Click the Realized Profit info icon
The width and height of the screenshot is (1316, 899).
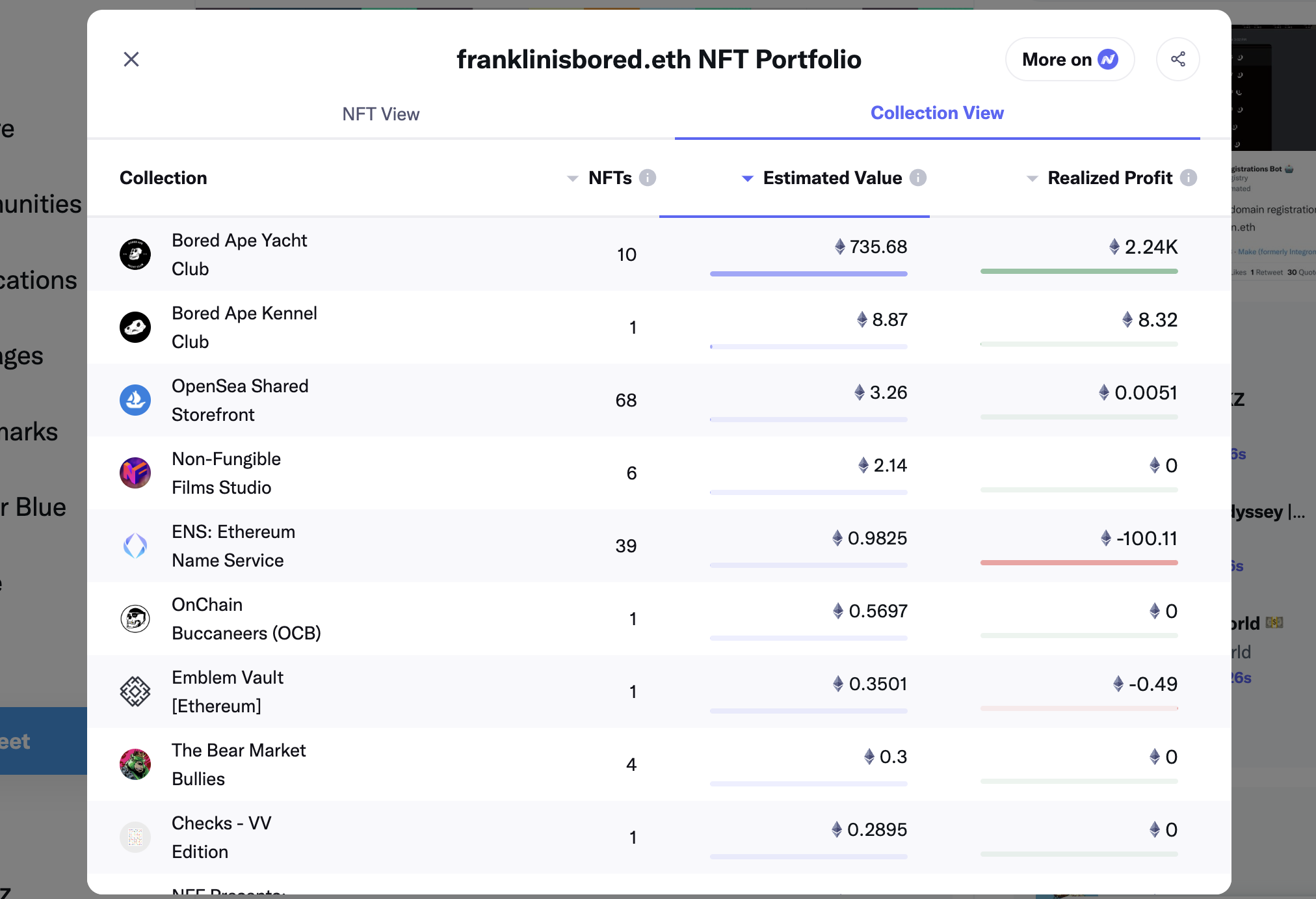tap(1188, 178)
